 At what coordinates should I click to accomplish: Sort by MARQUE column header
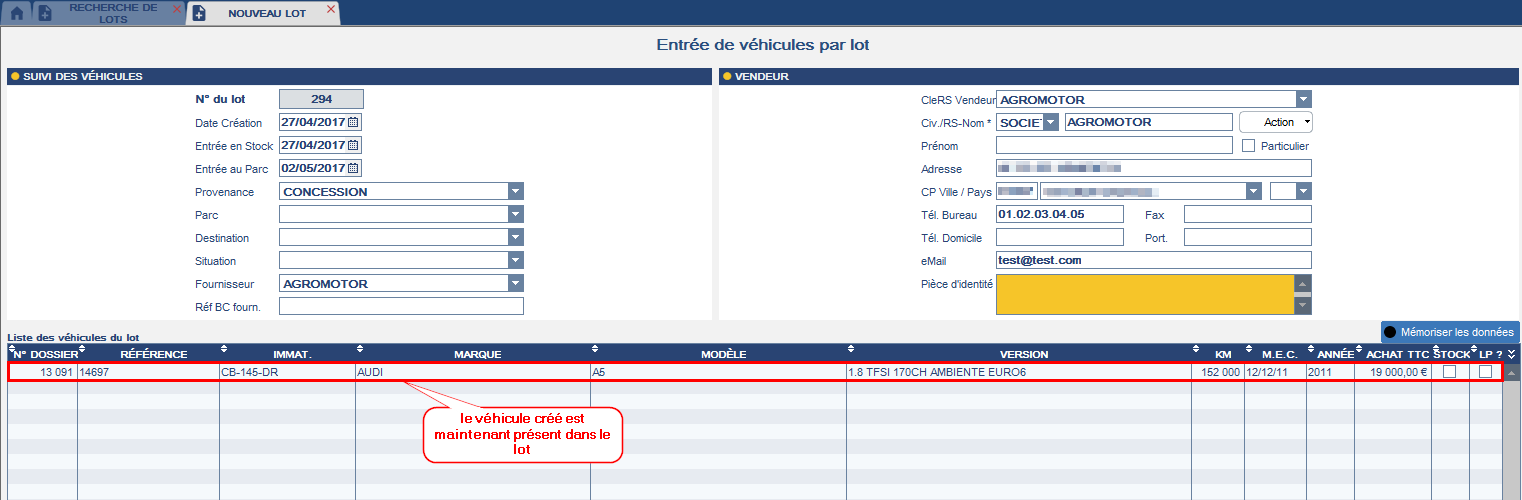472,354
